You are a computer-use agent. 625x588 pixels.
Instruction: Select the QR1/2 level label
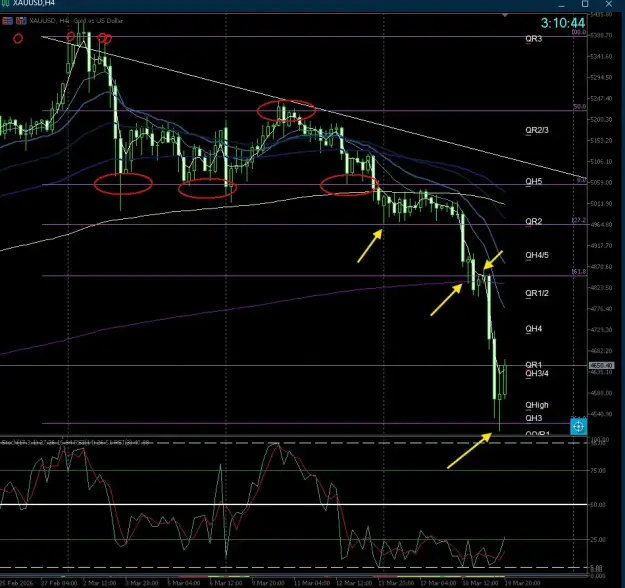click(537, 293)
